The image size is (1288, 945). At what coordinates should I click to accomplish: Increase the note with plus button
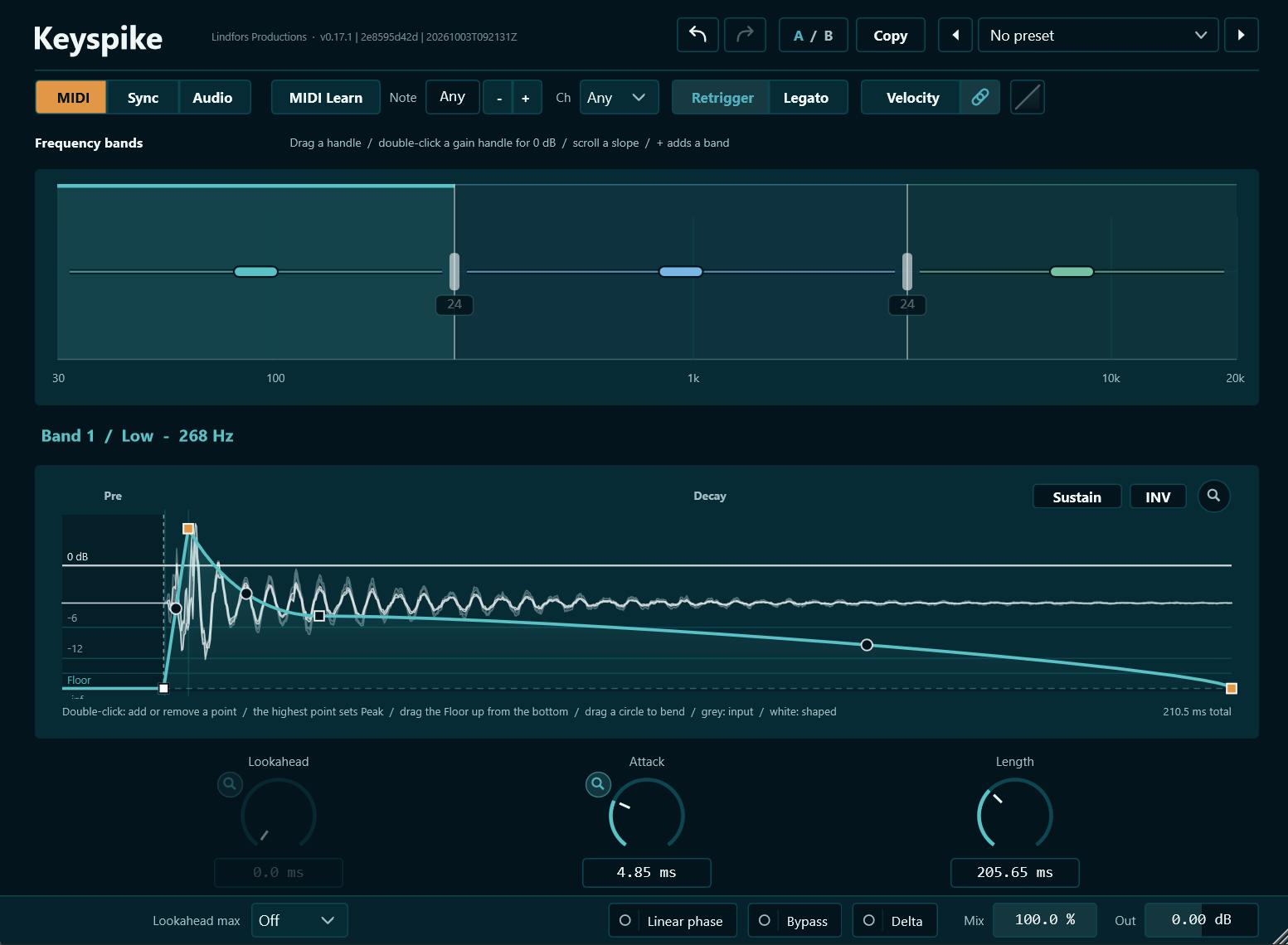pos(526,98)
